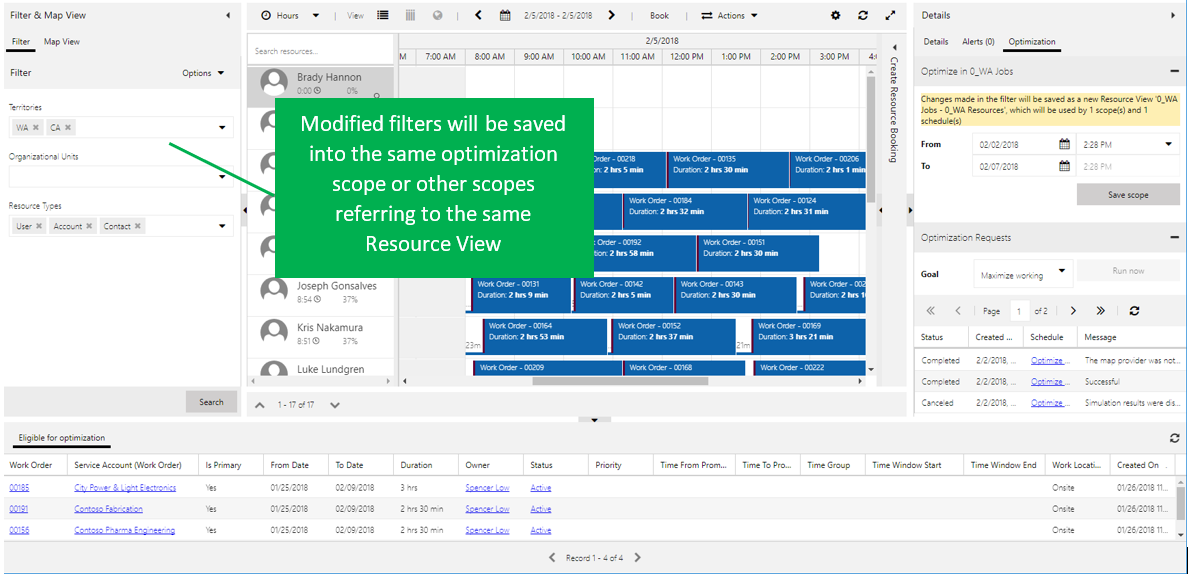
Task: Select Work Order 00164 booking block
Action: pos(545,336)
